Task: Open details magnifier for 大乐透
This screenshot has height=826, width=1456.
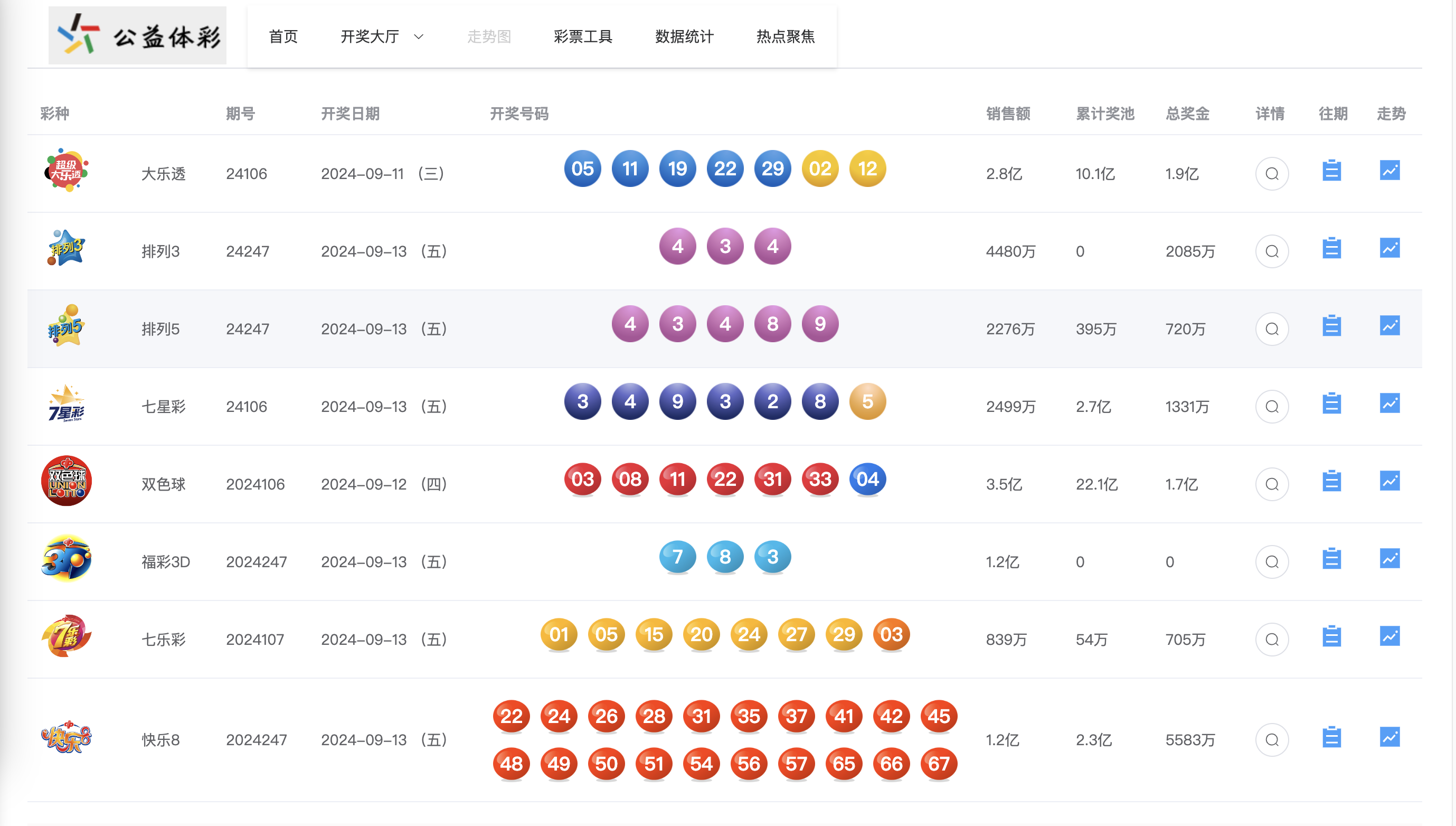Action: coord(1272,174)
